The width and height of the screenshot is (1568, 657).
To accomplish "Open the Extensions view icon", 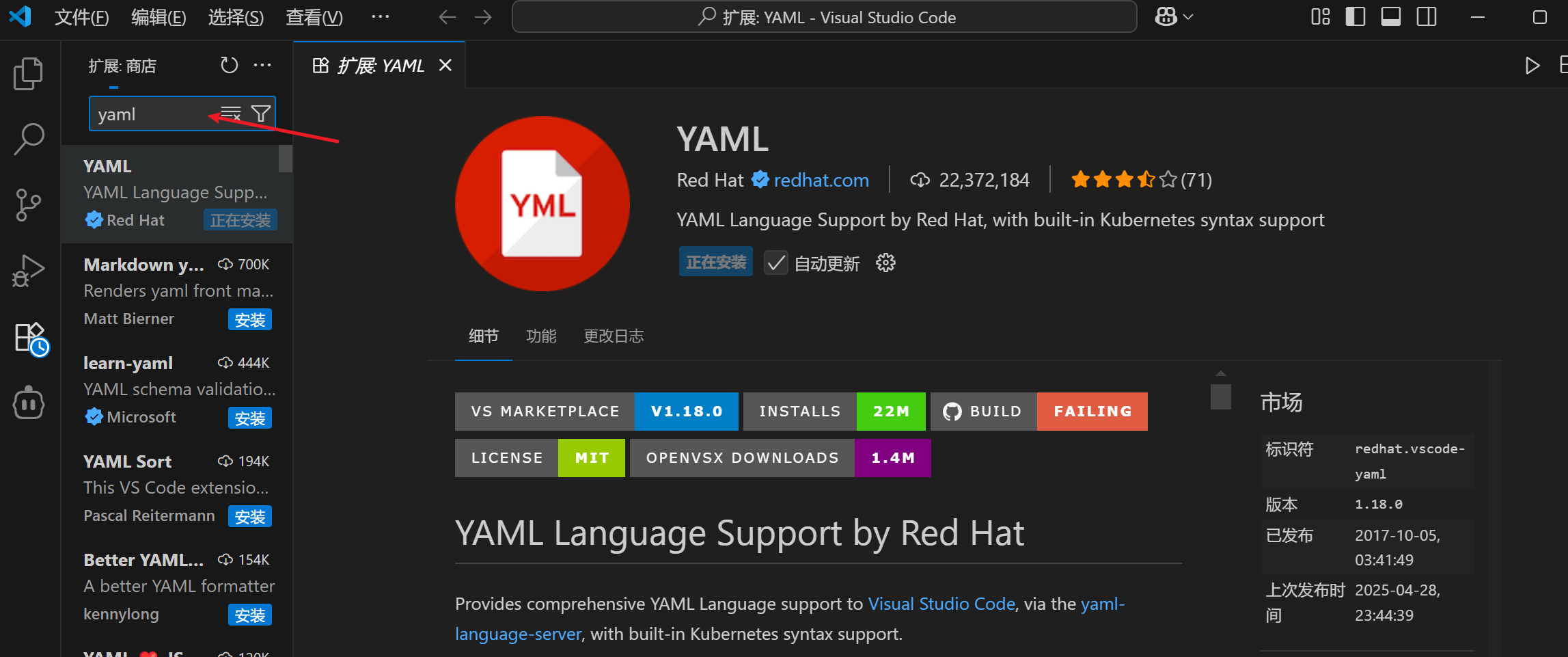I will [x=31, y=338].
